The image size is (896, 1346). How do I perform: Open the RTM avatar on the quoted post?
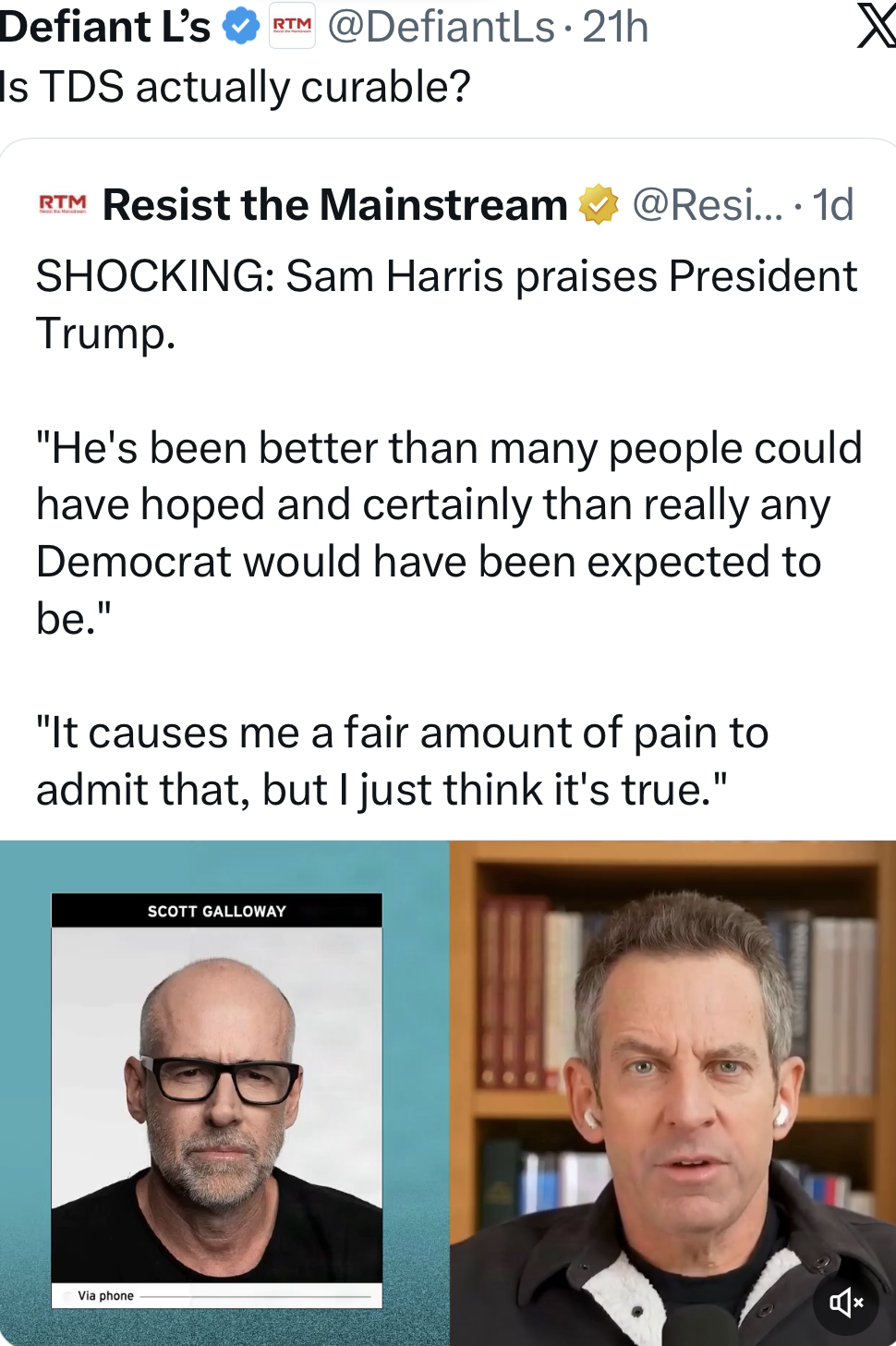(x=63, y=204)
